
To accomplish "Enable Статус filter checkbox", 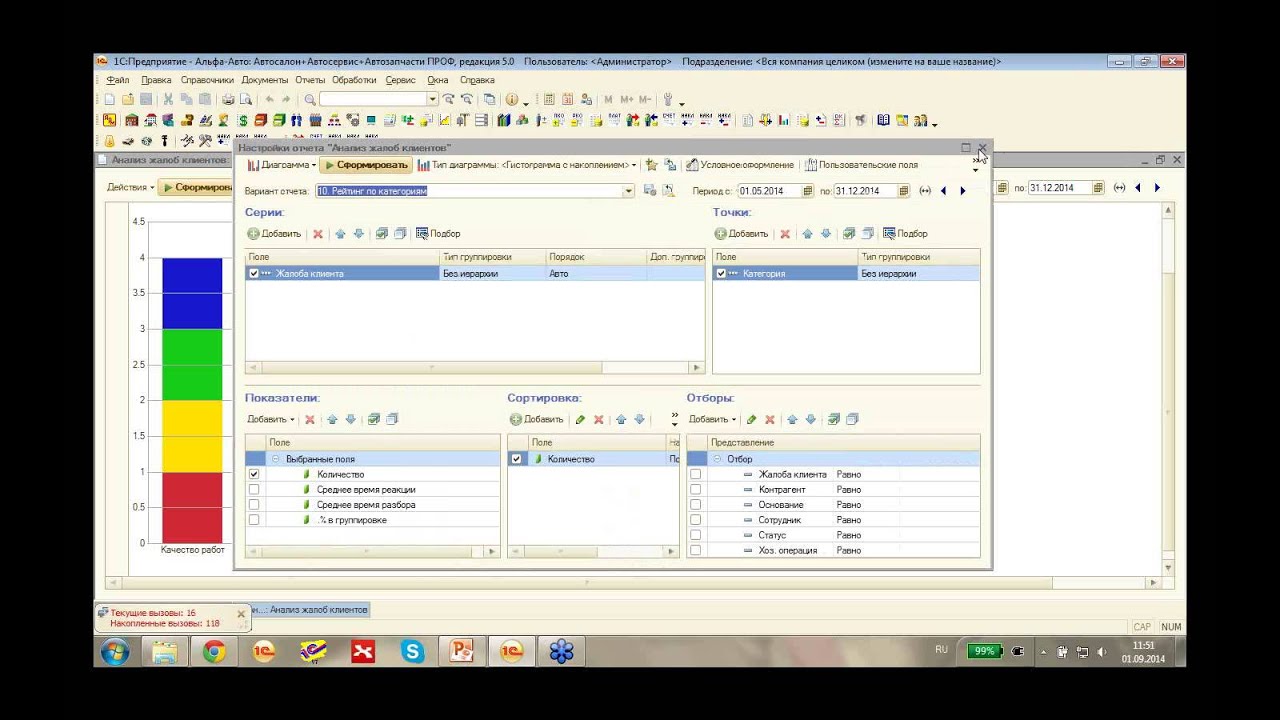I will pyautogui.click(x=696, y=535).
